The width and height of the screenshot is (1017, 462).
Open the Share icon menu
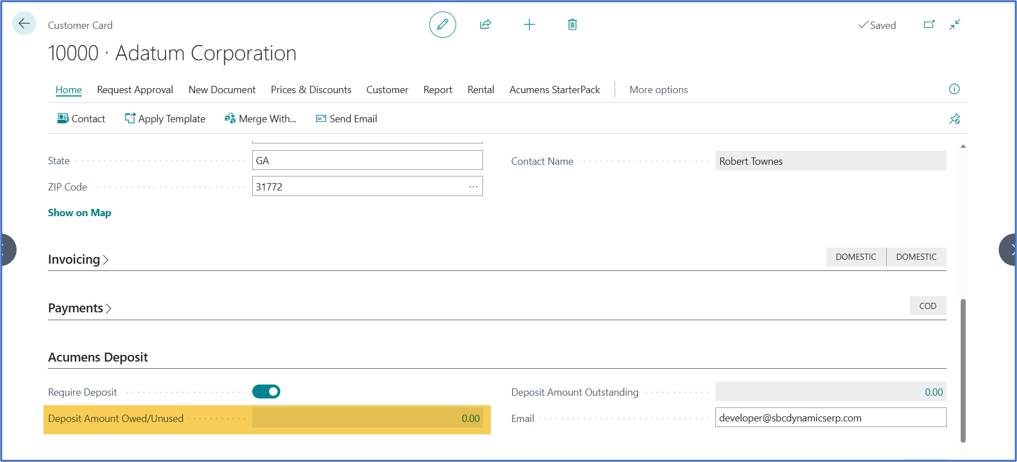[485, 25]
